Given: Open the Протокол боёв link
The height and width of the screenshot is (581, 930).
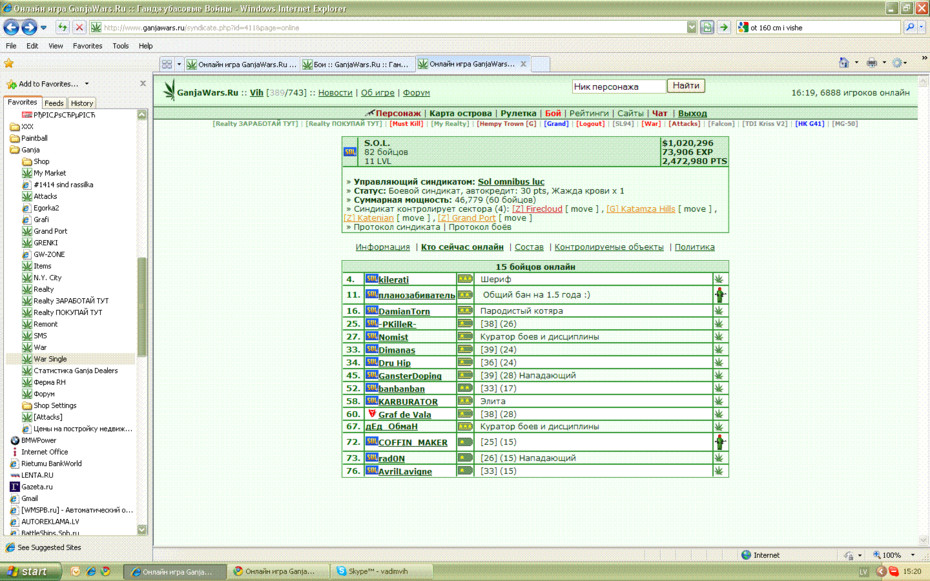Looking at the screenshot, I should [480, 226].
